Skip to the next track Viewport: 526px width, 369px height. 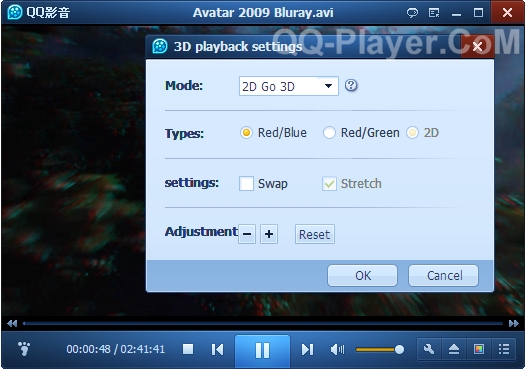(x=307, y=350)
